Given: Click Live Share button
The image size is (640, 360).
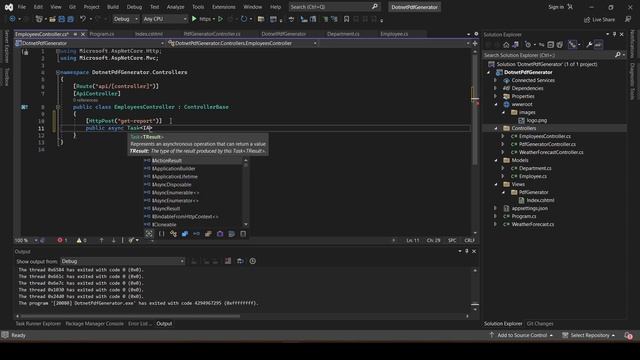Looking at the screenshot, I should [599, 19].
